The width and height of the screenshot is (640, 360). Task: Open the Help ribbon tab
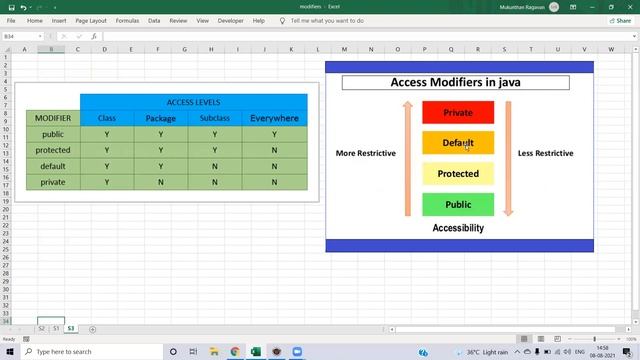pos(258,20)
